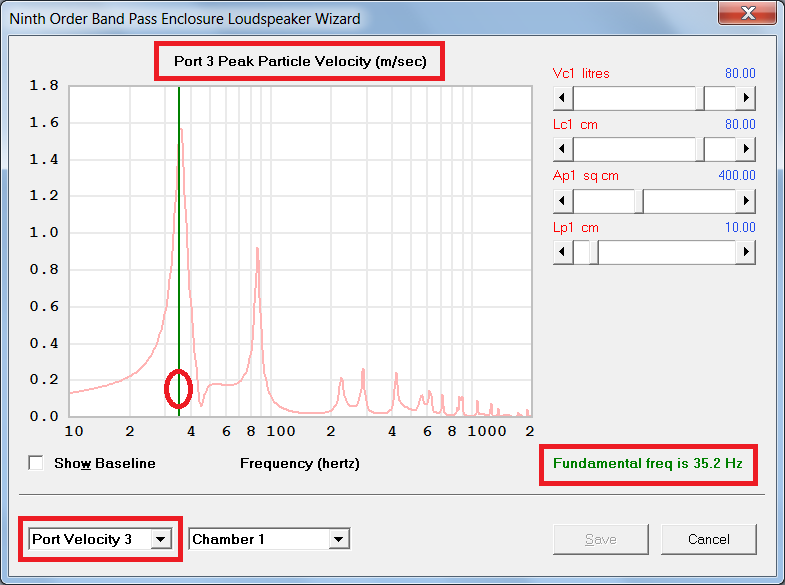Click the window title Ninth Order Band Pass

[185, 19]
